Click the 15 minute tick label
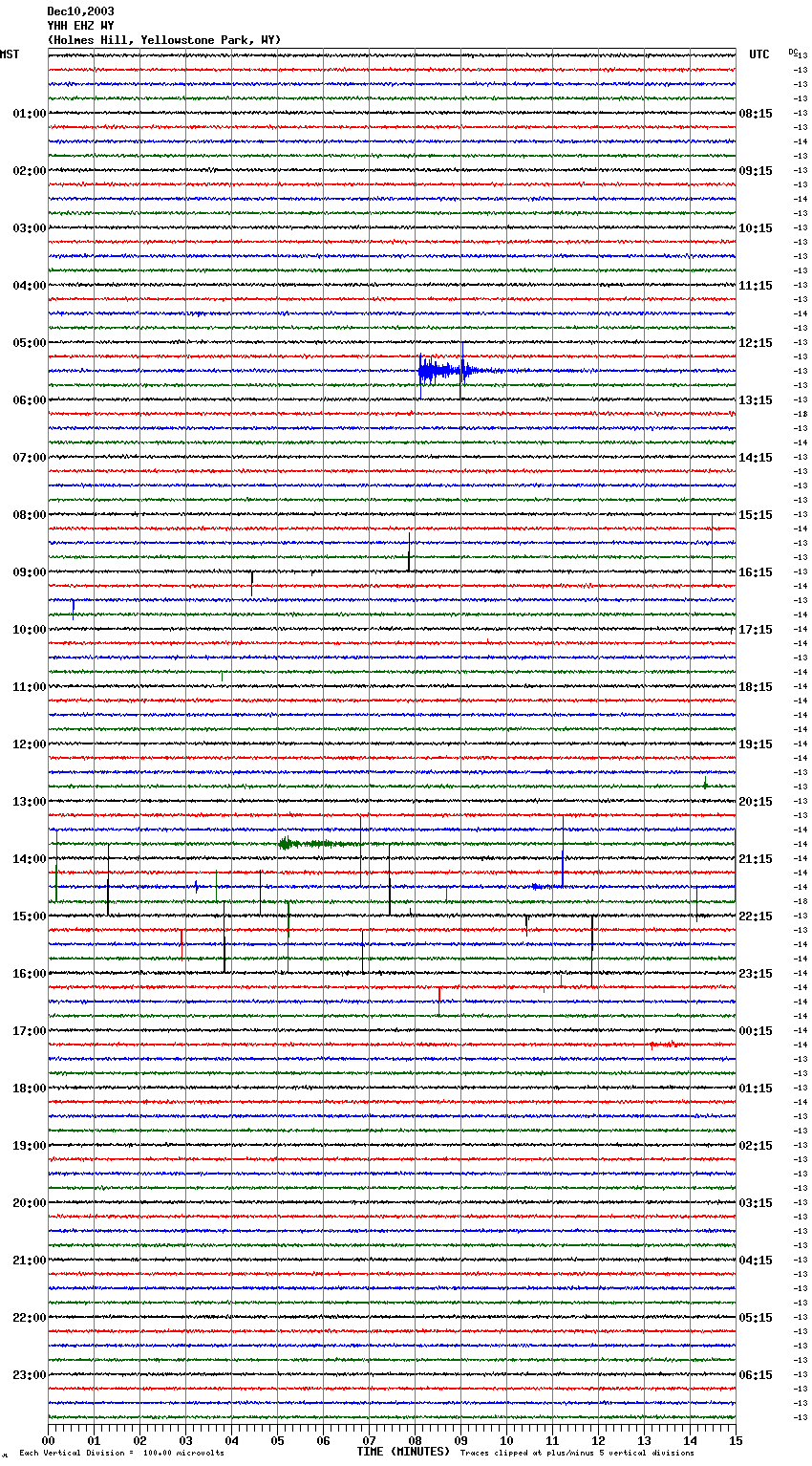 click(x=735, y=1440)
